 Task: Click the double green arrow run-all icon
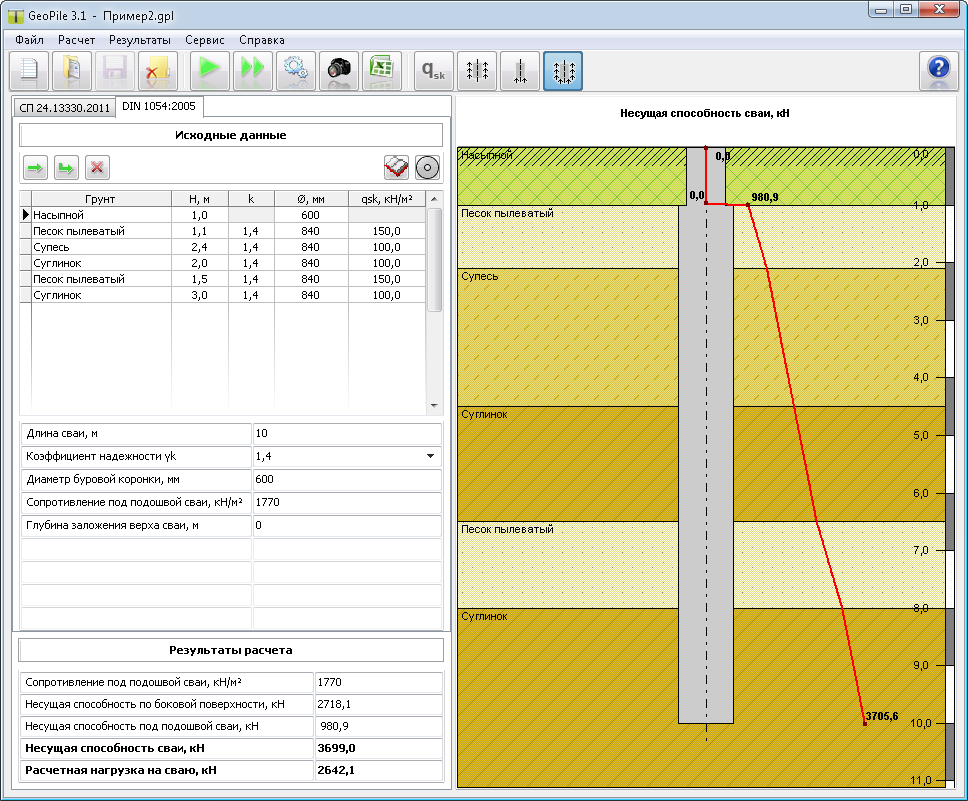(x=253, y=71)
